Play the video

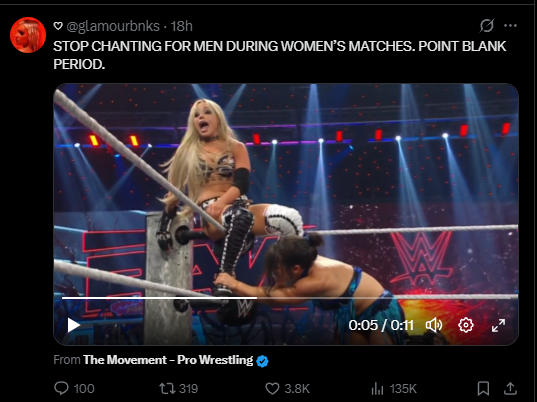[x=73, y=325]
